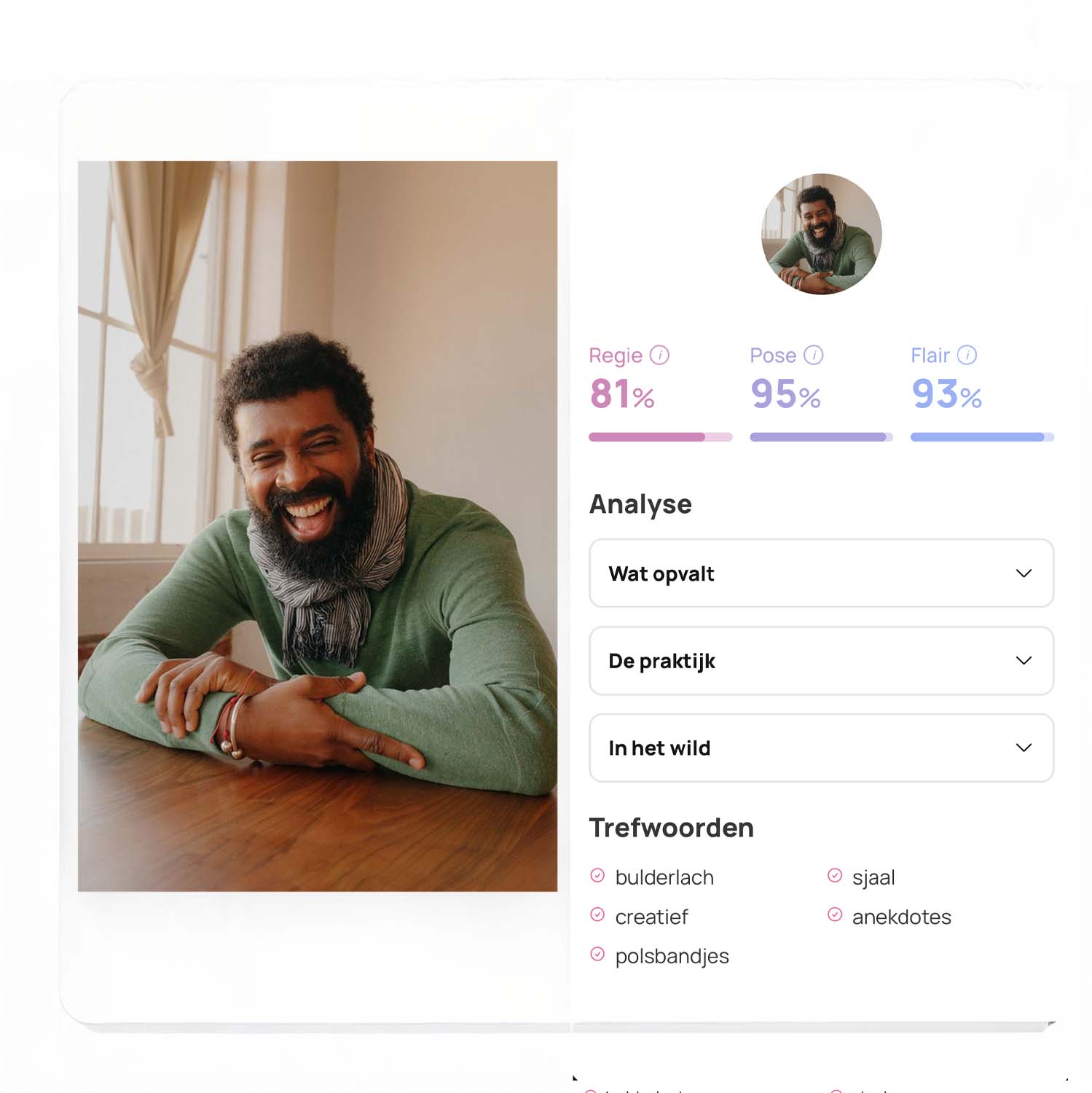Expand the Wat opvalt section

[x=821, y=573]
